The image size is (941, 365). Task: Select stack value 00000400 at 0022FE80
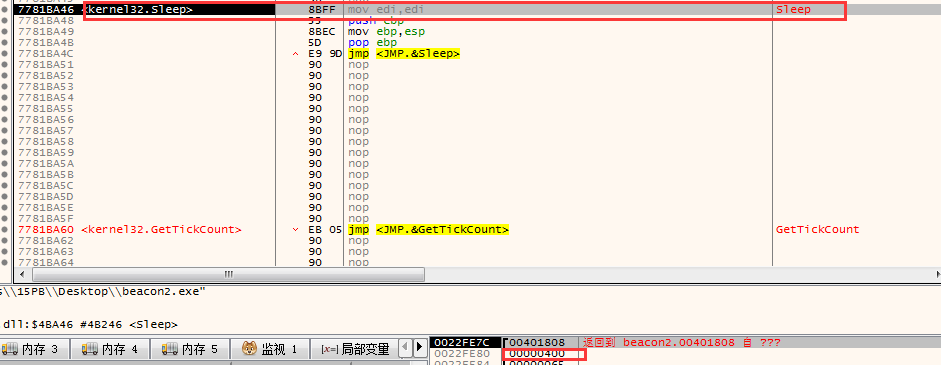tap(537, 354)
